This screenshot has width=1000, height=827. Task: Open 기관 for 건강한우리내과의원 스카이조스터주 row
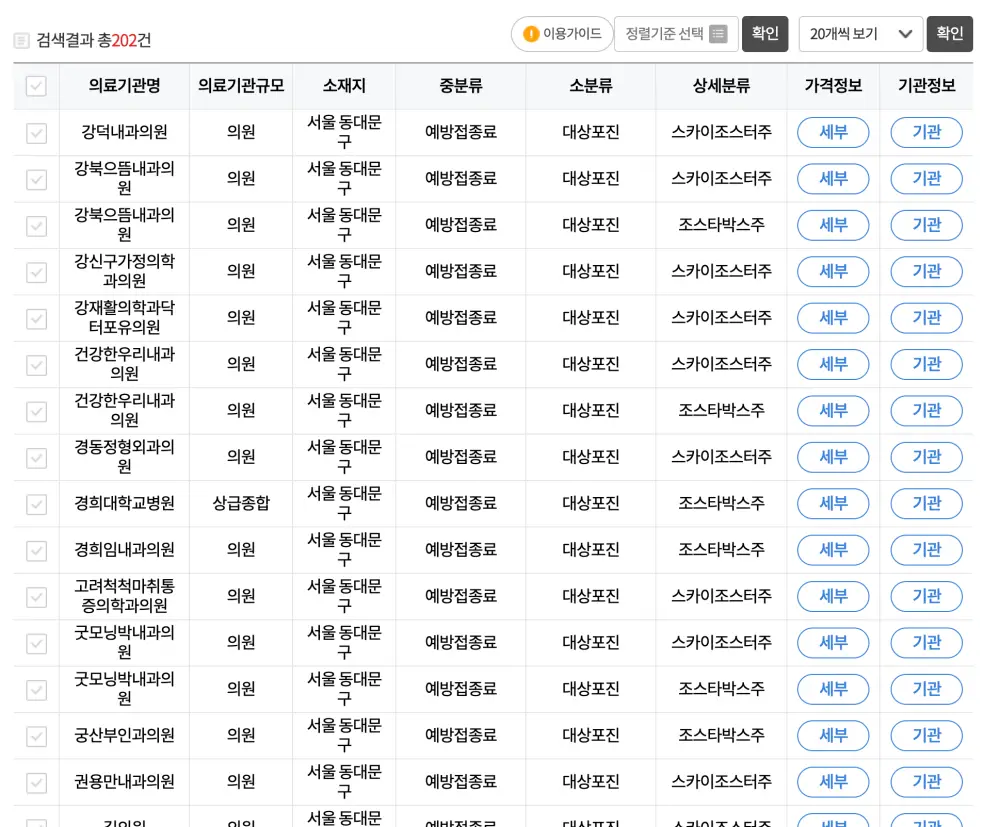926,364
